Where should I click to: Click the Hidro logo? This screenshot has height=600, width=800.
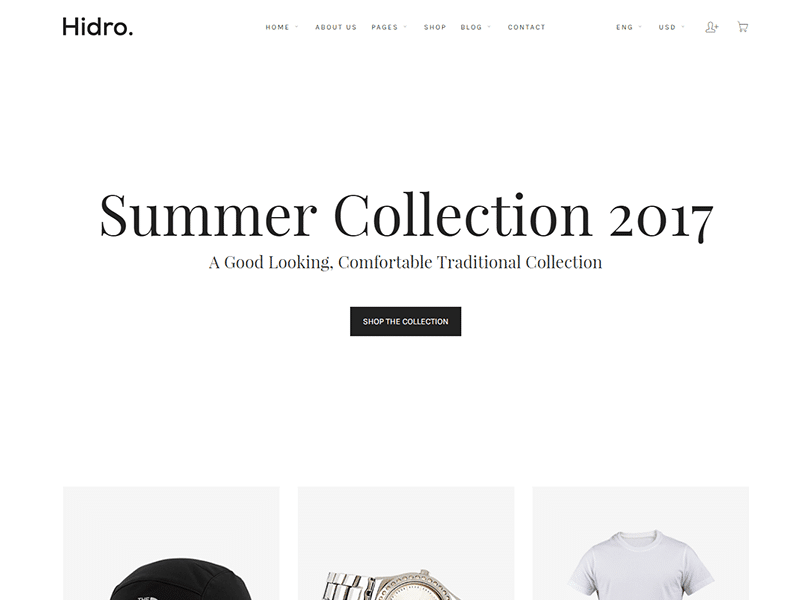[x=97, y=27]
